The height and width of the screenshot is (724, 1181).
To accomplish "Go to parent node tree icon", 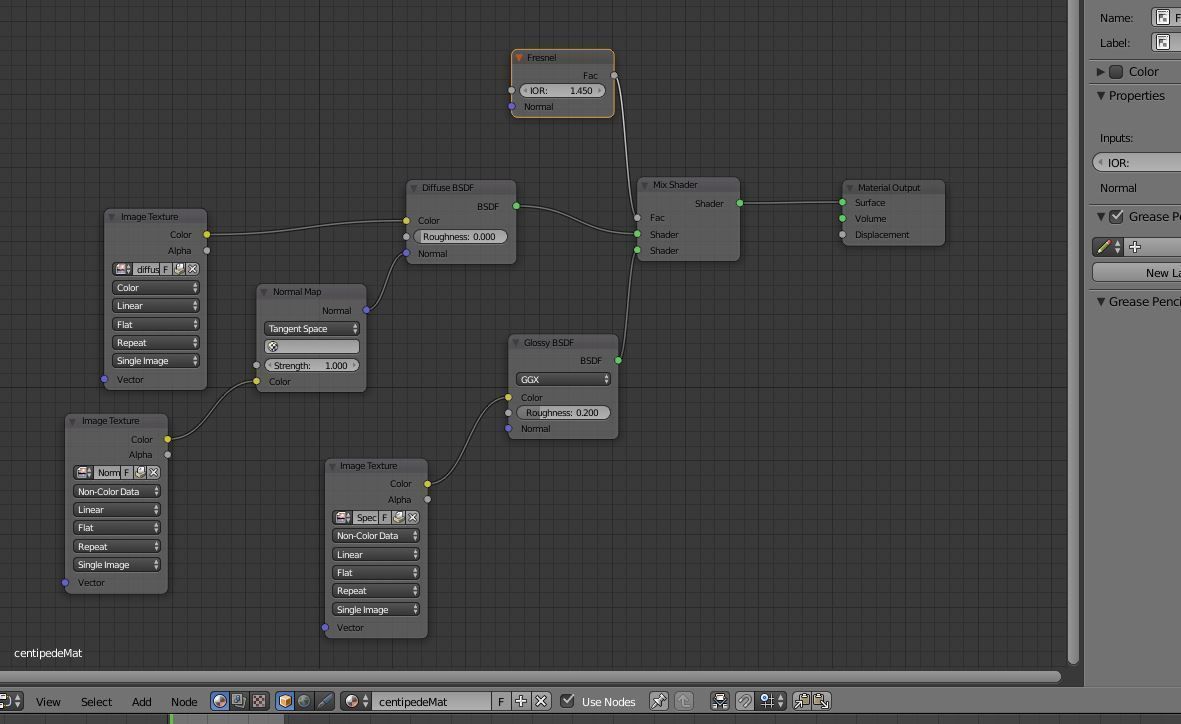I will point(684,701).
